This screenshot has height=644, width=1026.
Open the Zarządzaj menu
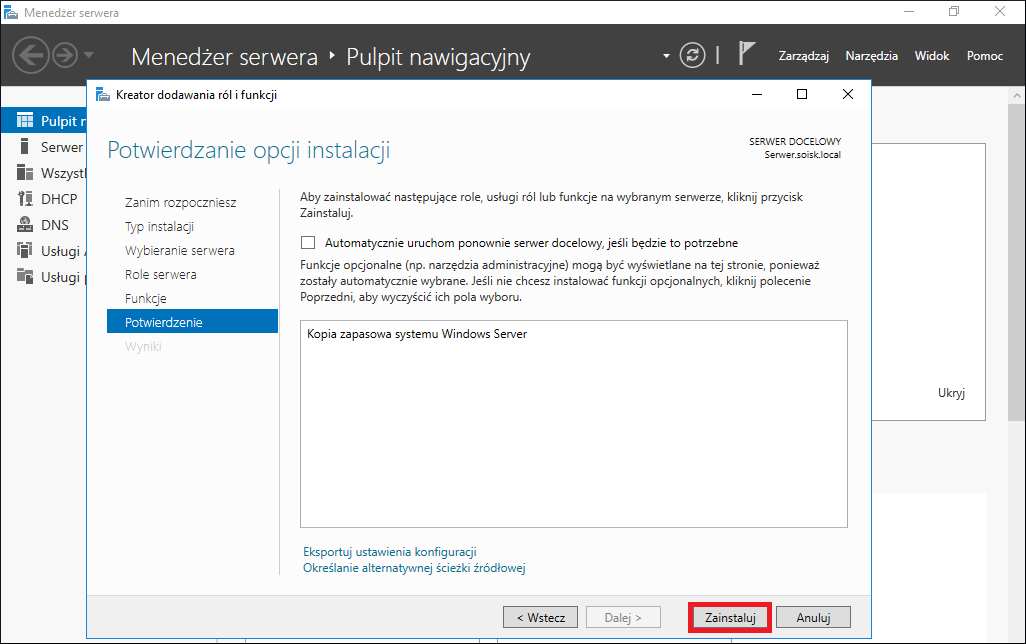[804, 56]
